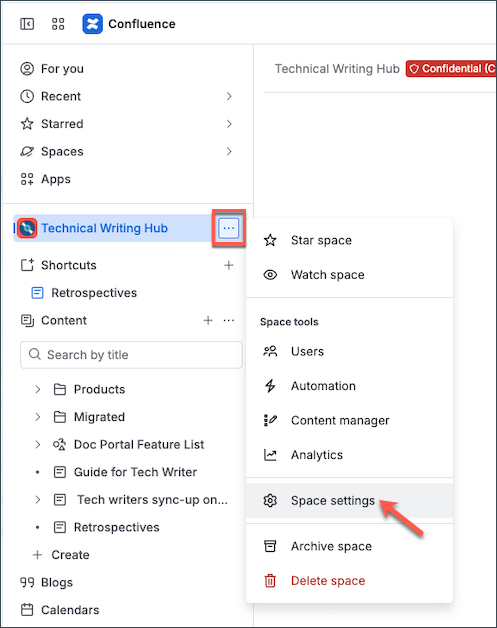Expand the Starred submenu chevron
Screen dimensions: 497x628
click(x=229, y=124)
